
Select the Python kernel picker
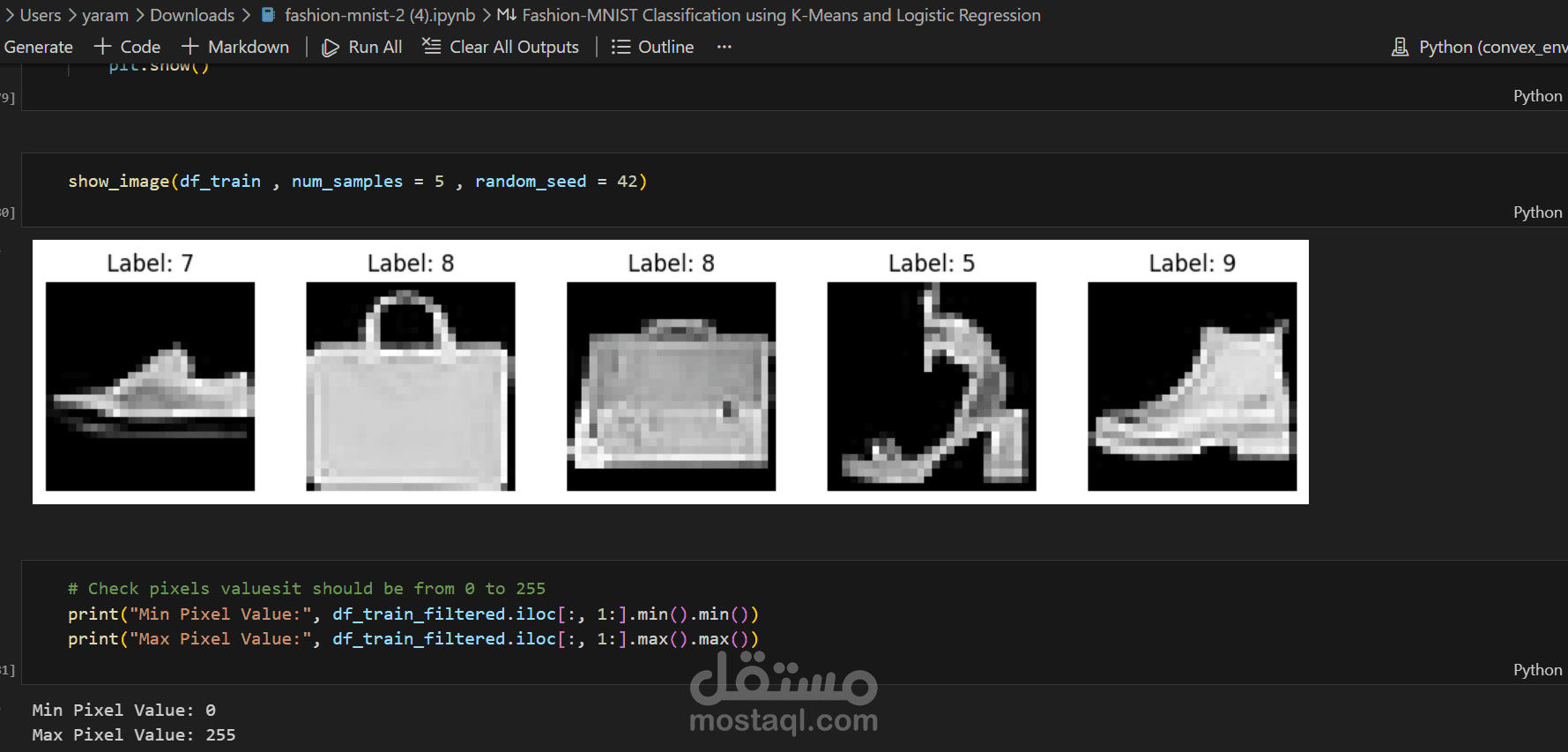click(1479, 47)
